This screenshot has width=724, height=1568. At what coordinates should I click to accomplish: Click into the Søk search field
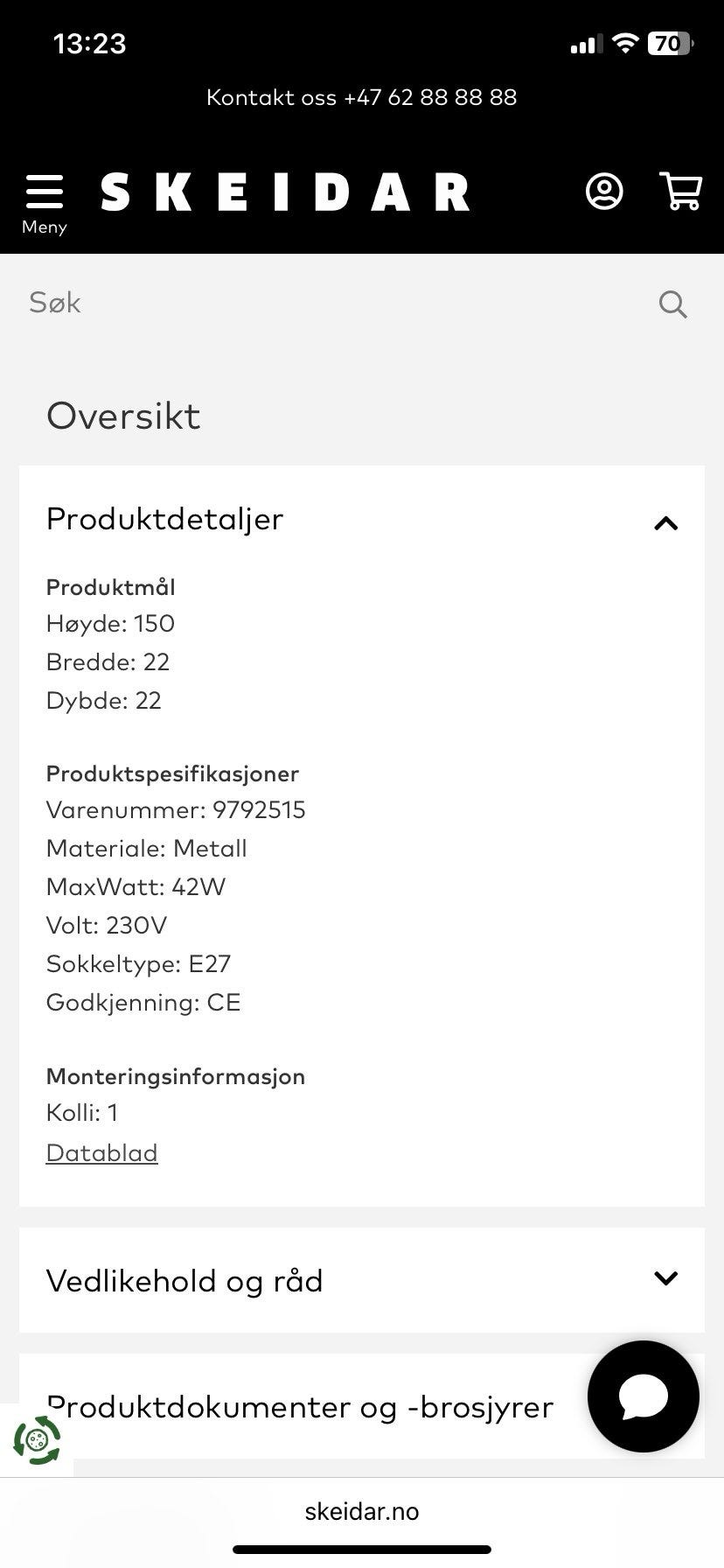point(332,303)
